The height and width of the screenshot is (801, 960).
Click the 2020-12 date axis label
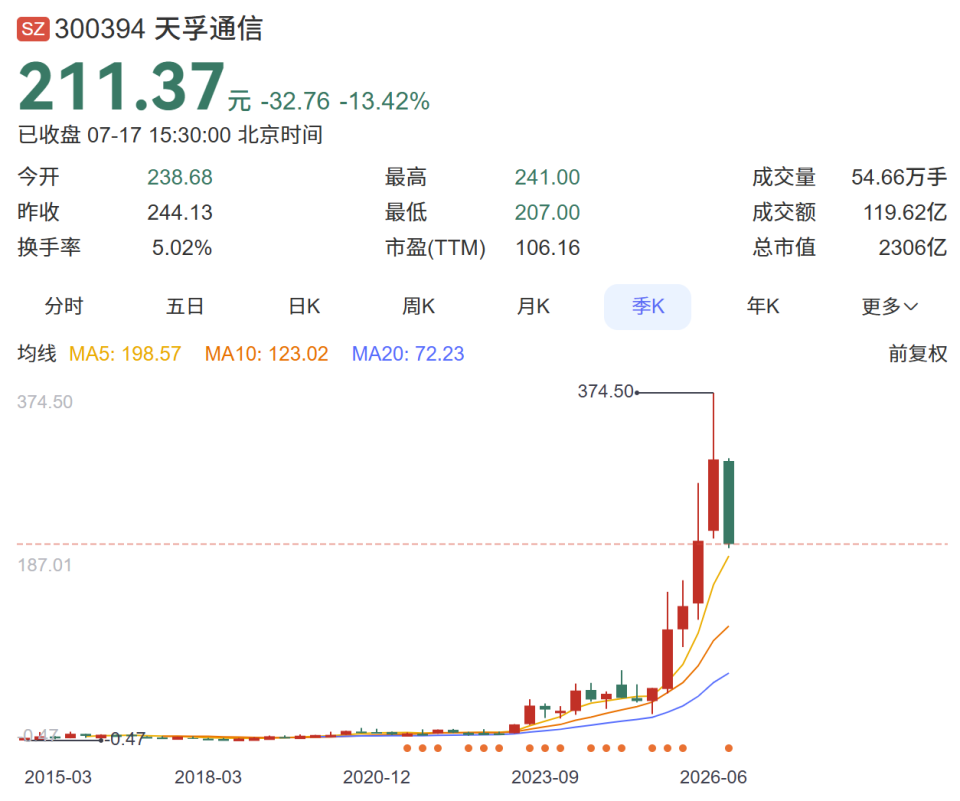pos(377,777)
